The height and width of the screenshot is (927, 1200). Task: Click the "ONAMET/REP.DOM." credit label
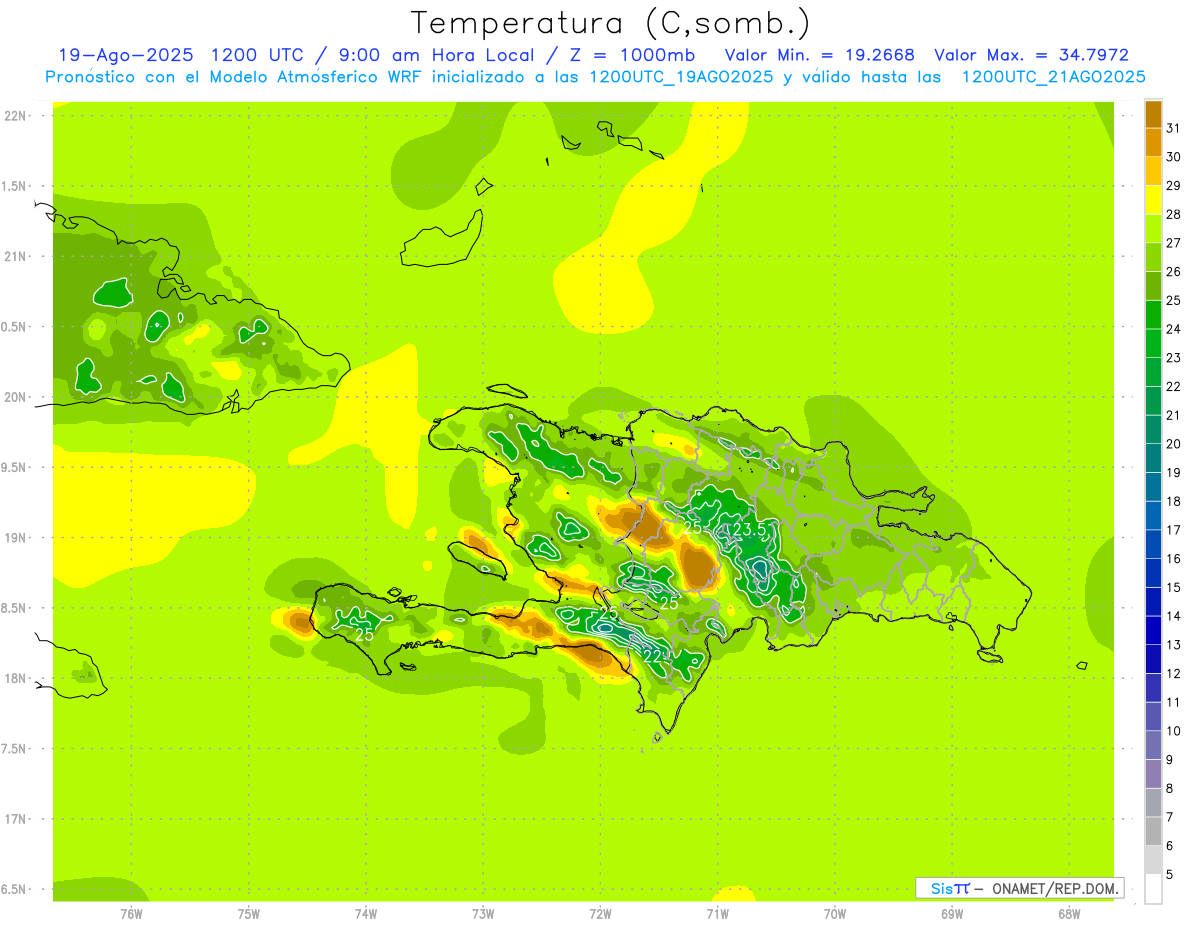tap(1056, 888)
